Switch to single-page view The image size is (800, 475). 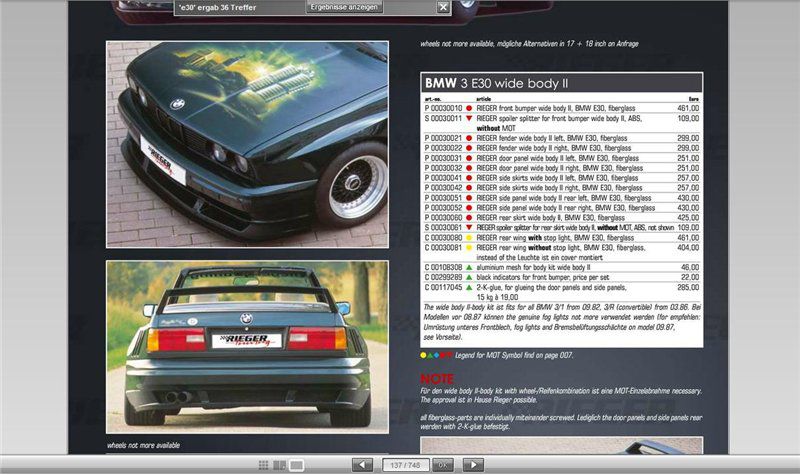[x=296, y=465]
